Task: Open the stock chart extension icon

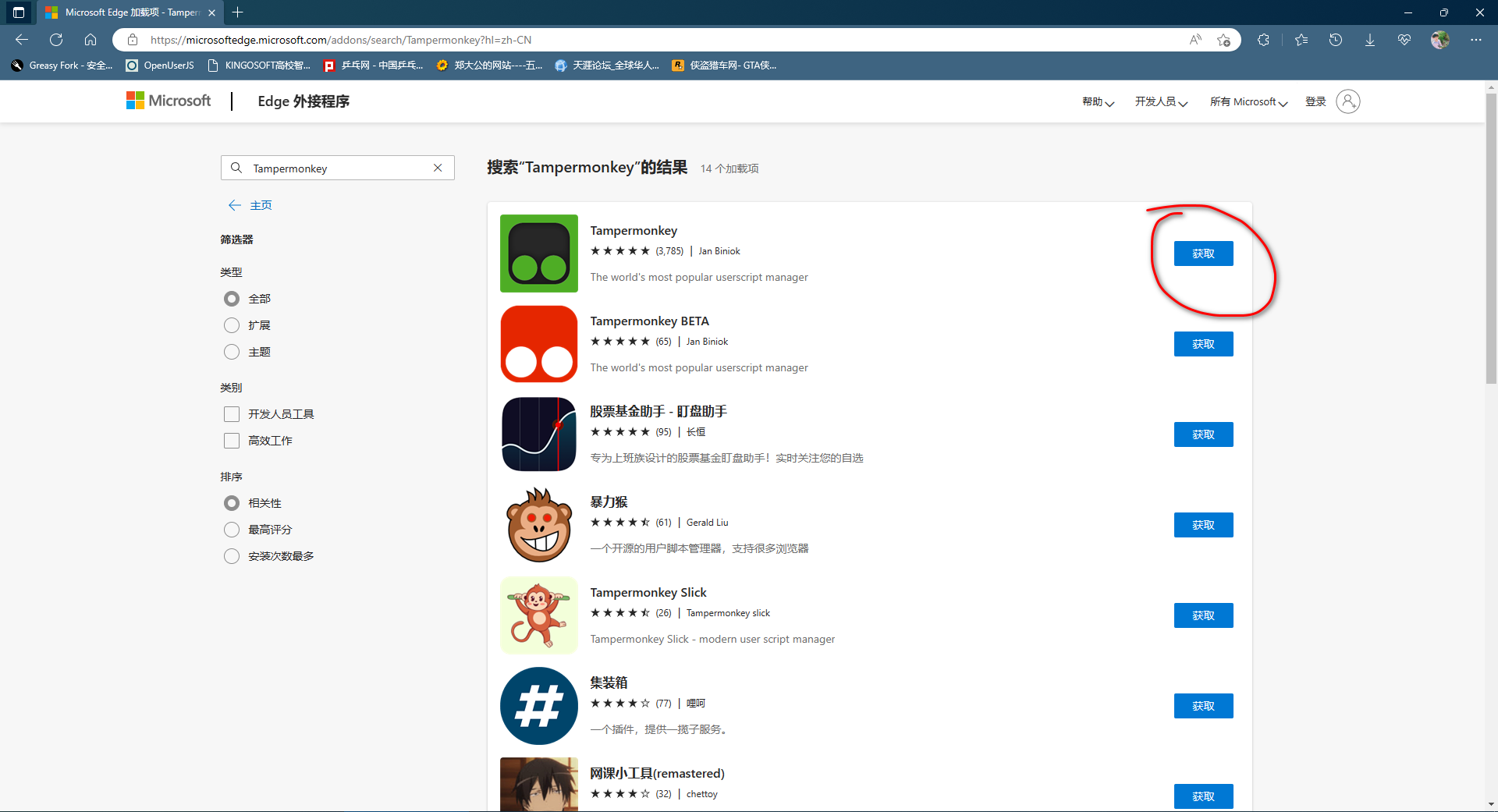Action: pos(539,434)
